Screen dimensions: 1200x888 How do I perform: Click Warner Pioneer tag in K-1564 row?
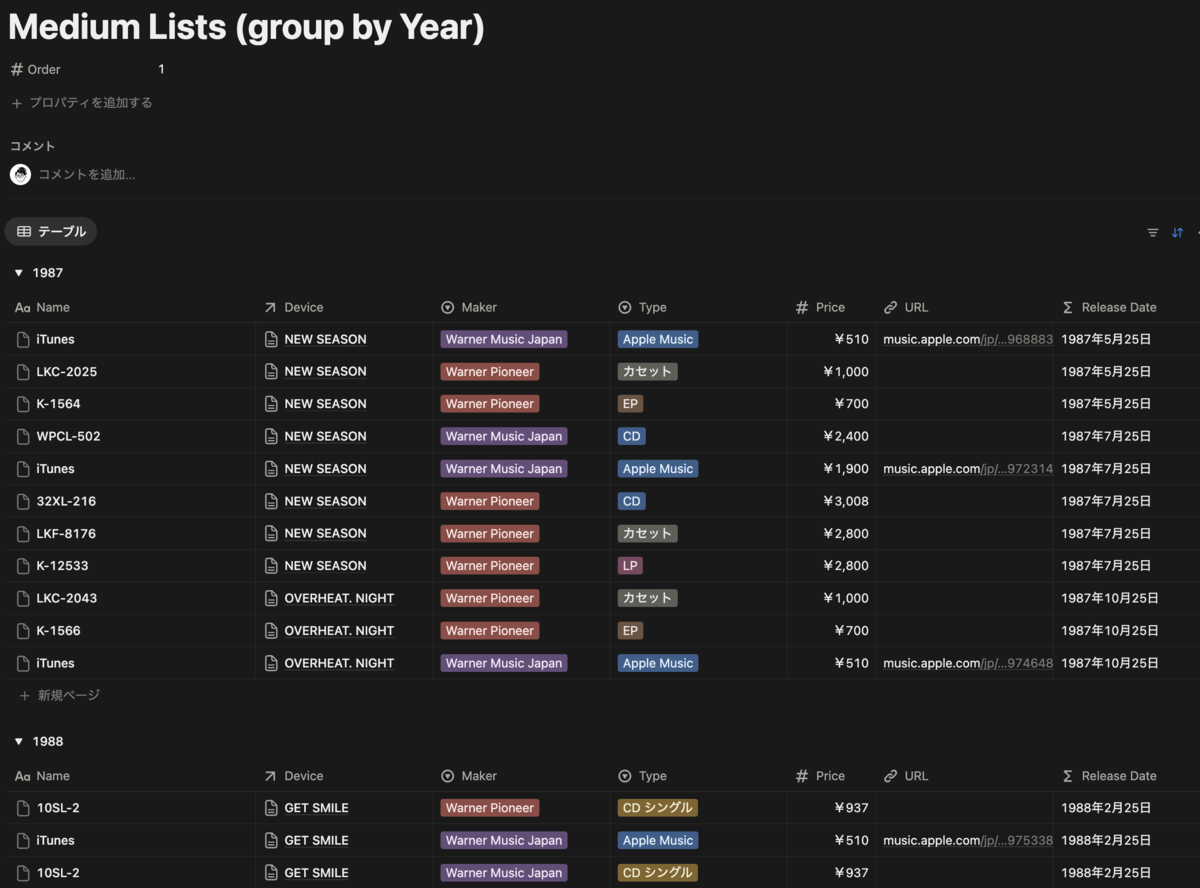coord(490,404)
